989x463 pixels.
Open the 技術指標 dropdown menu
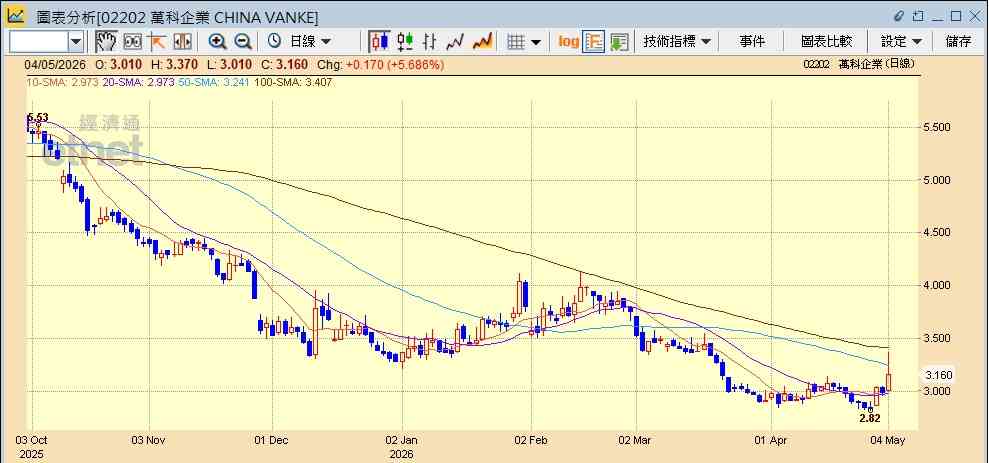pos(677,42)
